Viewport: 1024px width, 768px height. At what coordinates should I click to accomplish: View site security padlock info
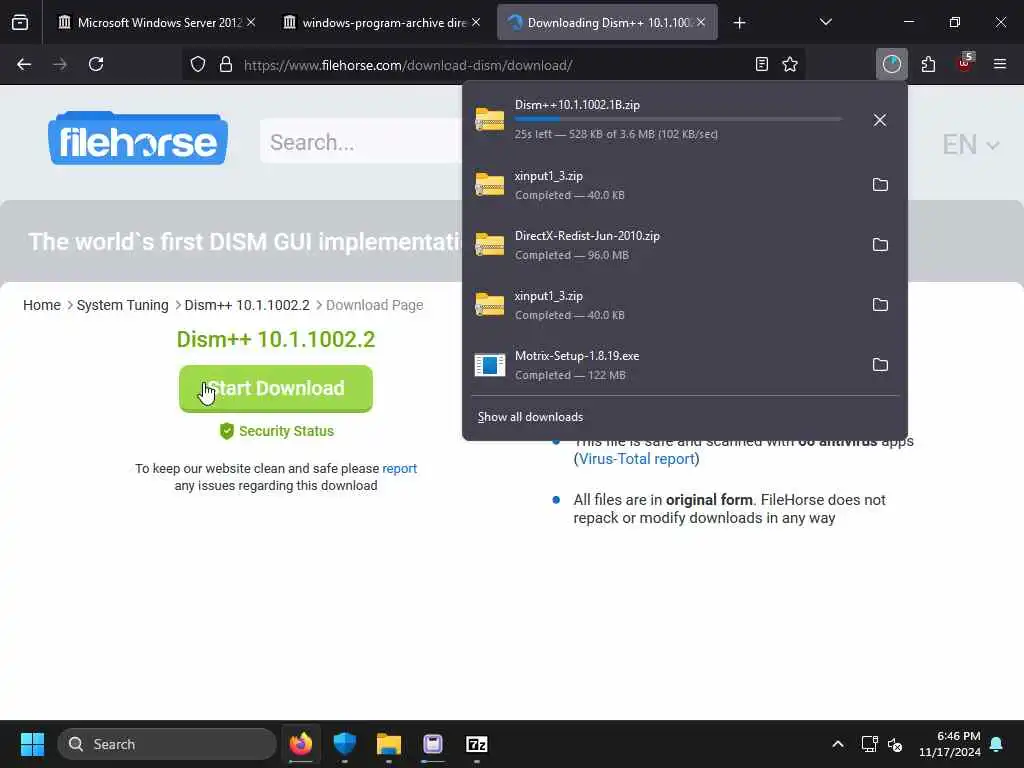226,65
